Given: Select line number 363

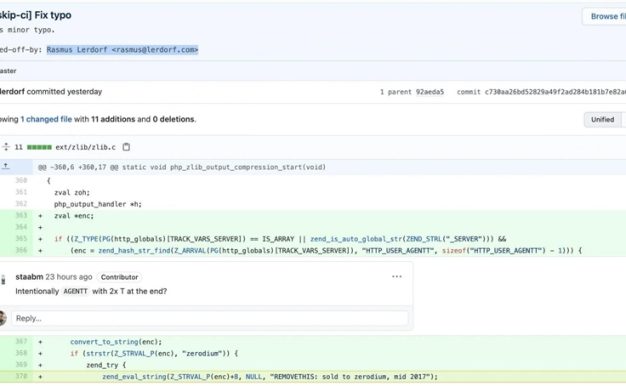Looking at the screenshot, I should (21, 216).
